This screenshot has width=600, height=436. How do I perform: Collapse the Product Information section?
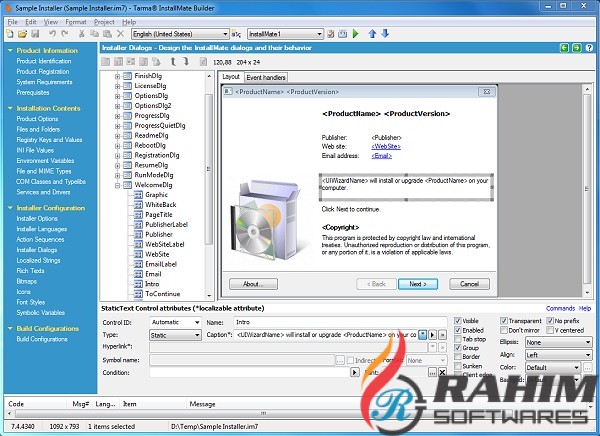click(x=10, y=50)
